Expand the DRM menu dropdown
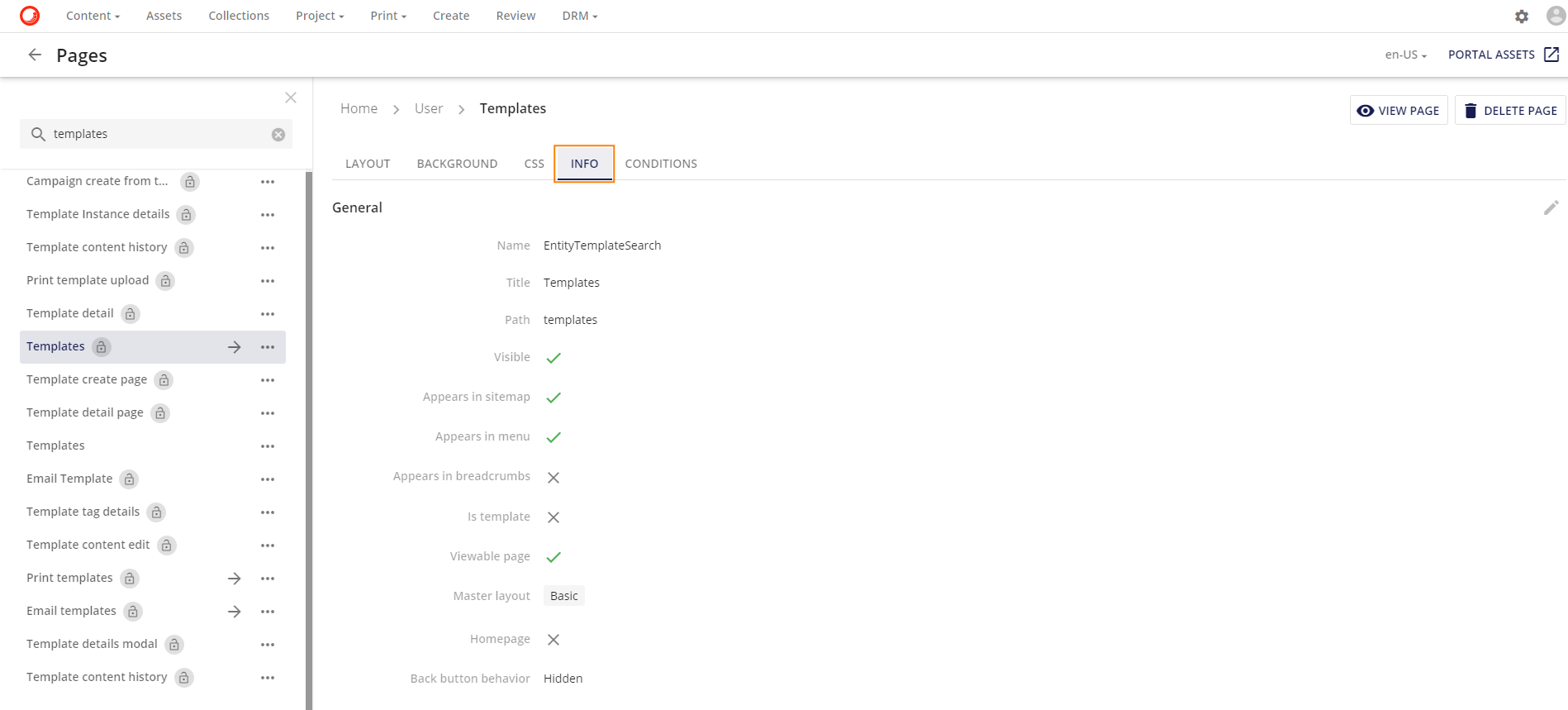This screenshot has height=710, width=1568. (x=579, y=16)
